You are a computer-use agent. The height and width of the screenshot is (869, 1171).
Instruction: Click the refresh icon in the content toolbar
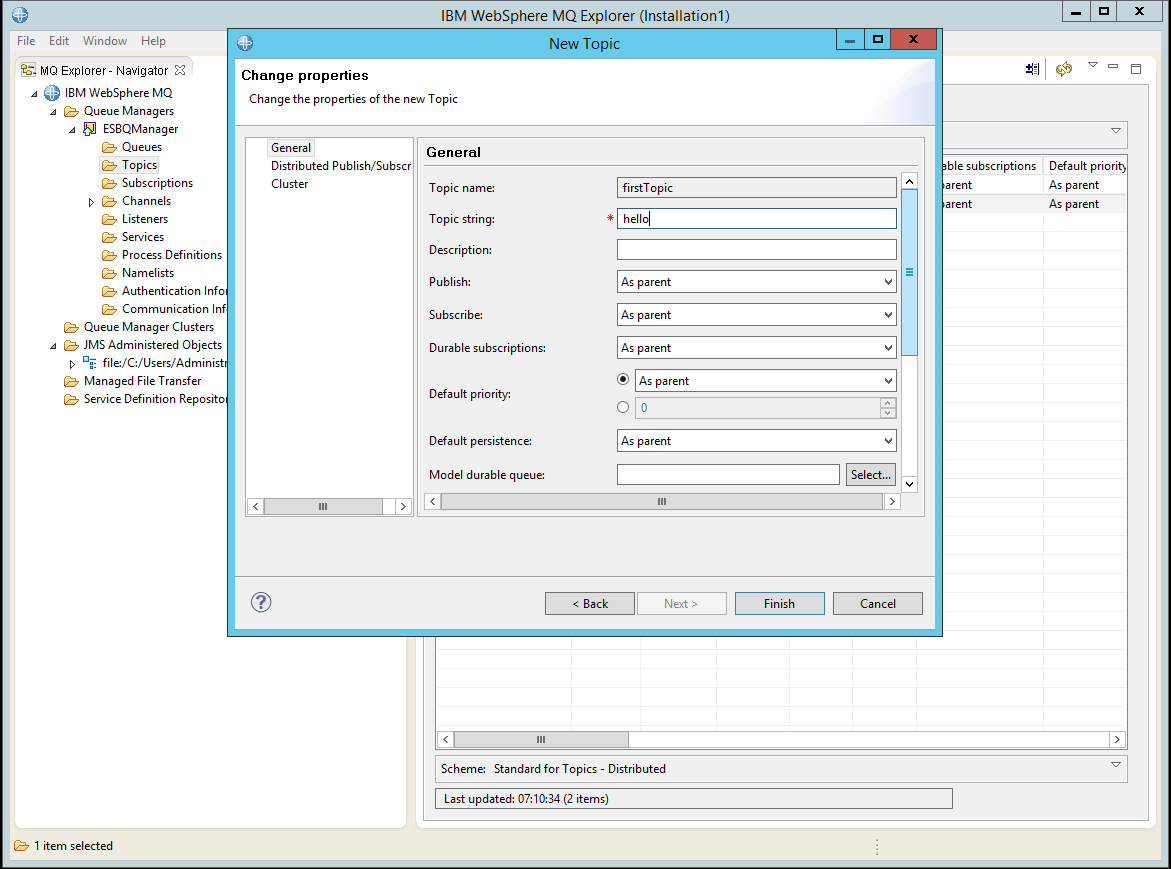pyautogui.click(x=1062, y=69)
